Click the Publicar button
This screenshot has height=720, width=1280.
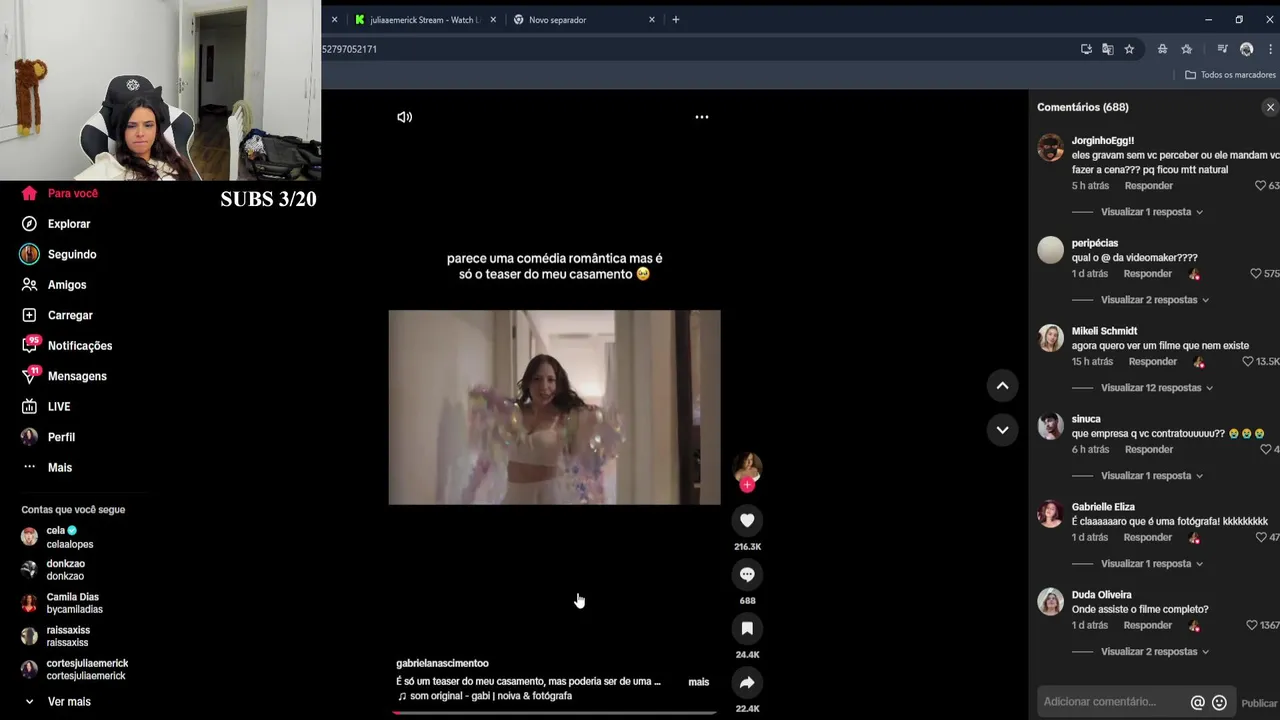pyautogui.click(x=1259, y=703)
